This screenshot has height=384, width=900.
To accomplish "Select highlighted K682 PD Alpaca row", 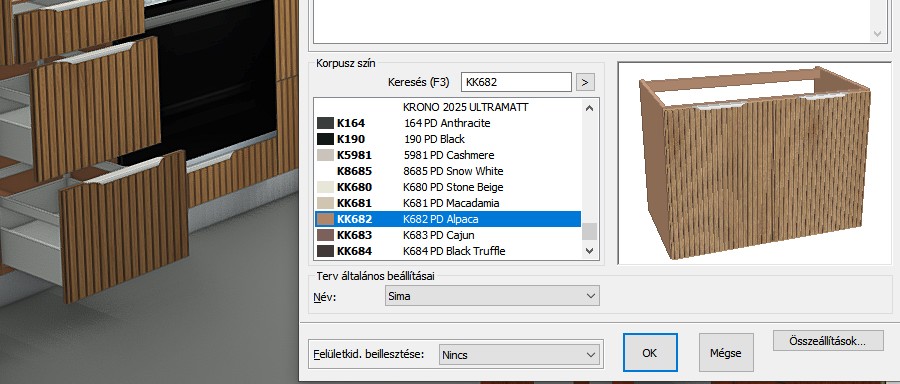I will [448, 219].
